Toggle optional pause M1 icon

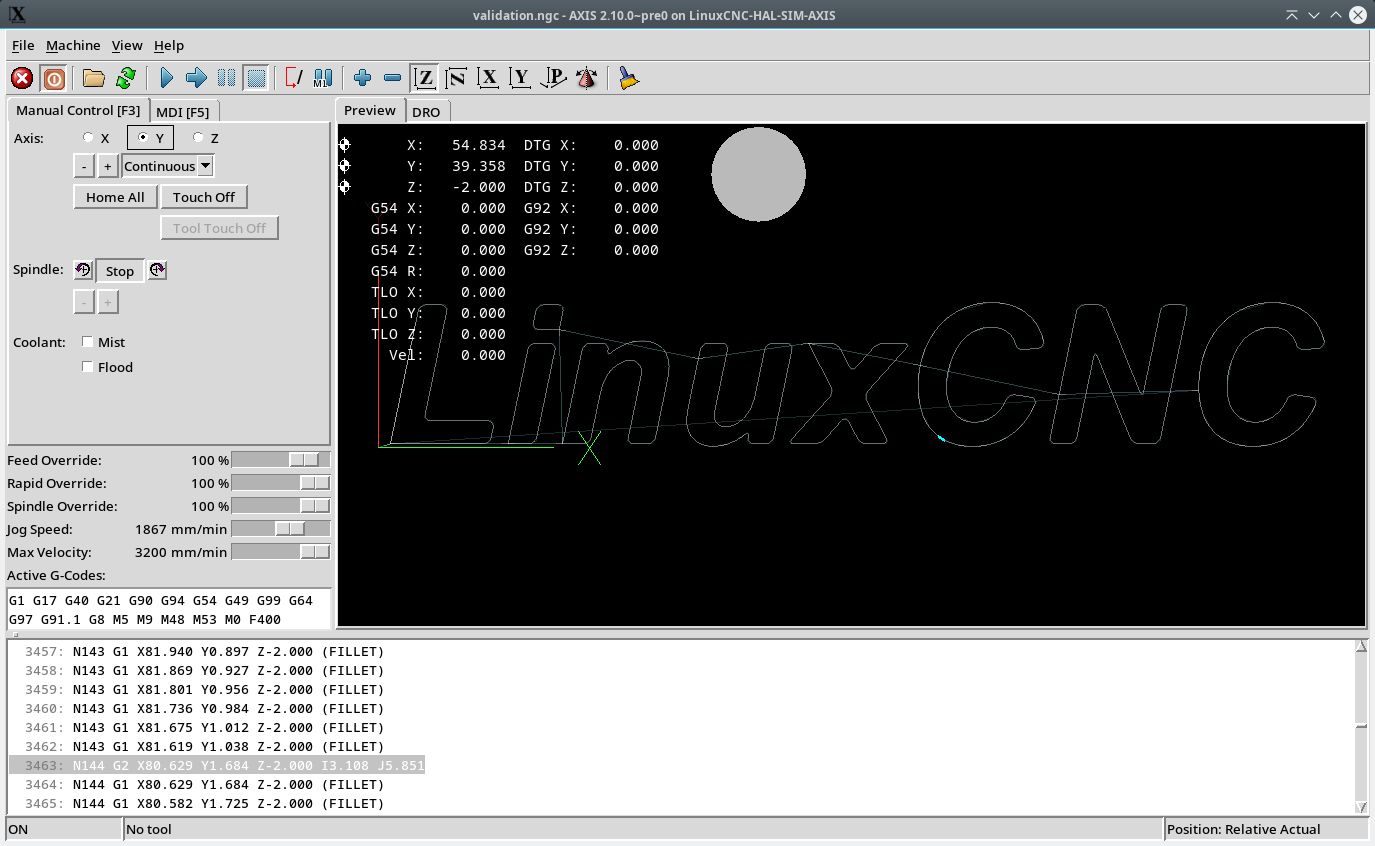pyautogui.click(x=323, y=78)
